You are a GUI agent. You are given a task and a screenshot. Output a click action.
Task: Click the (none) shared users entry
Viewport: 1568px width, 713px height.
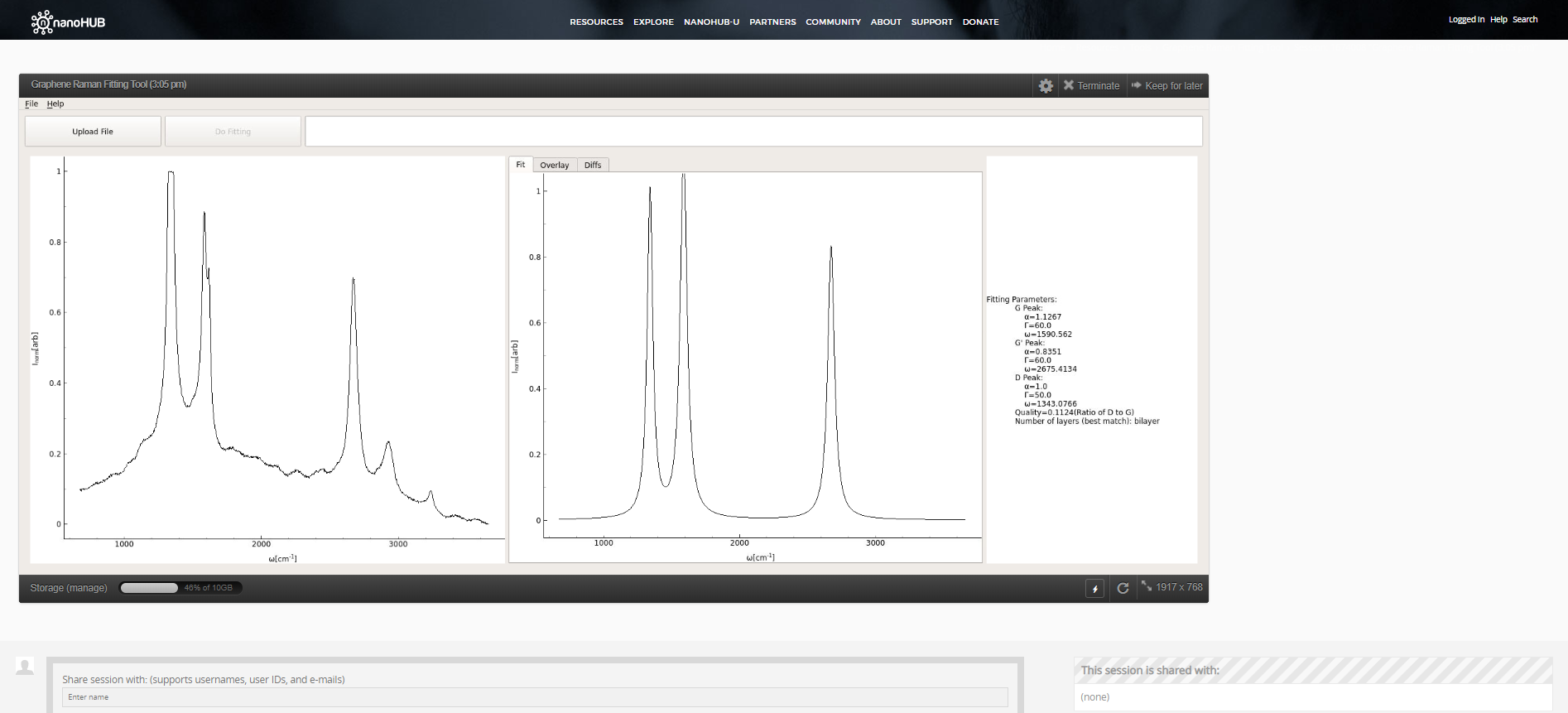click(x=1094, y=697)
